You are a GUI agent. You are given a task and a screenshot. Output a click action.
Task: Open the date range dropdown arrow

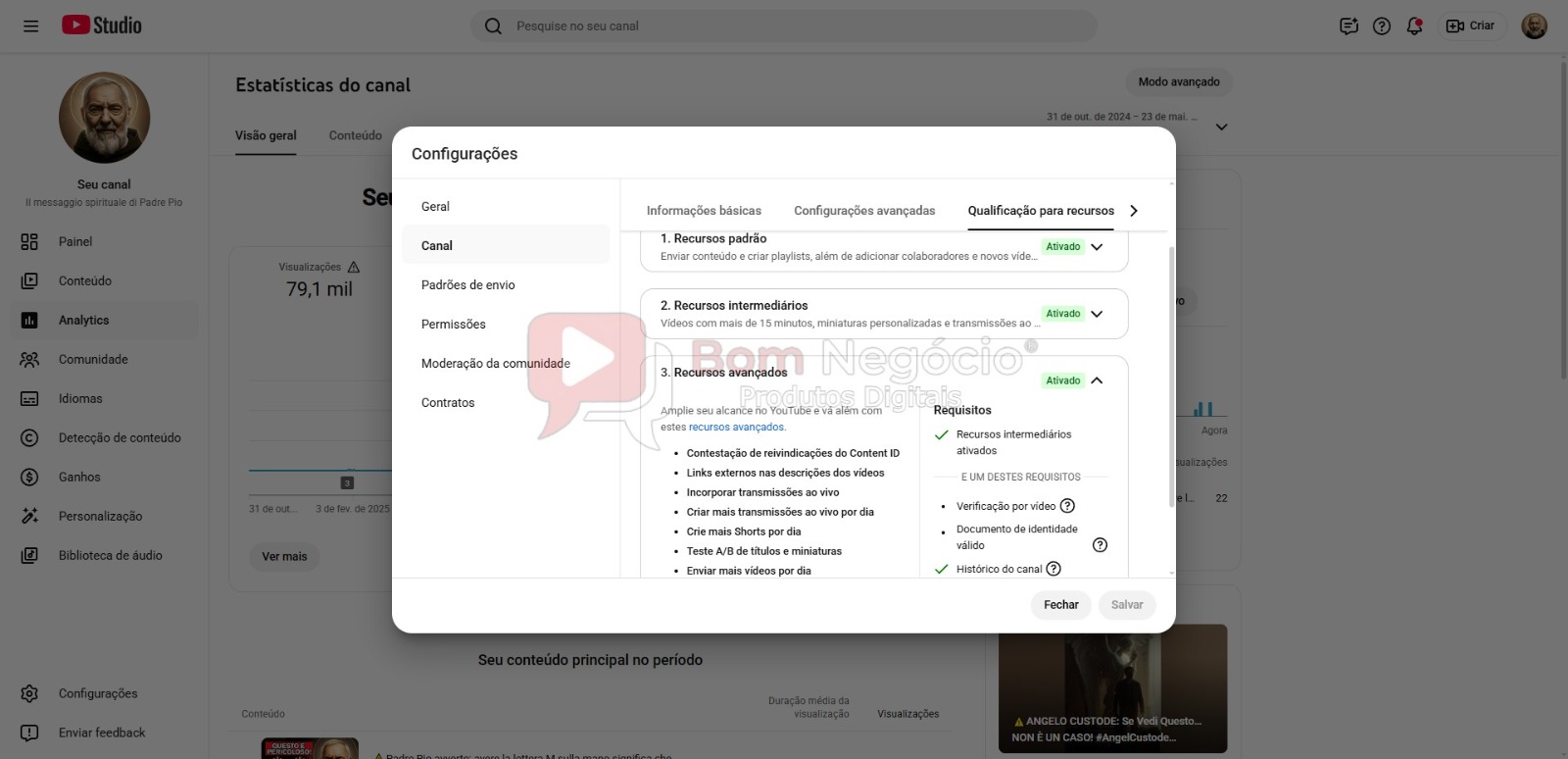1221,126
